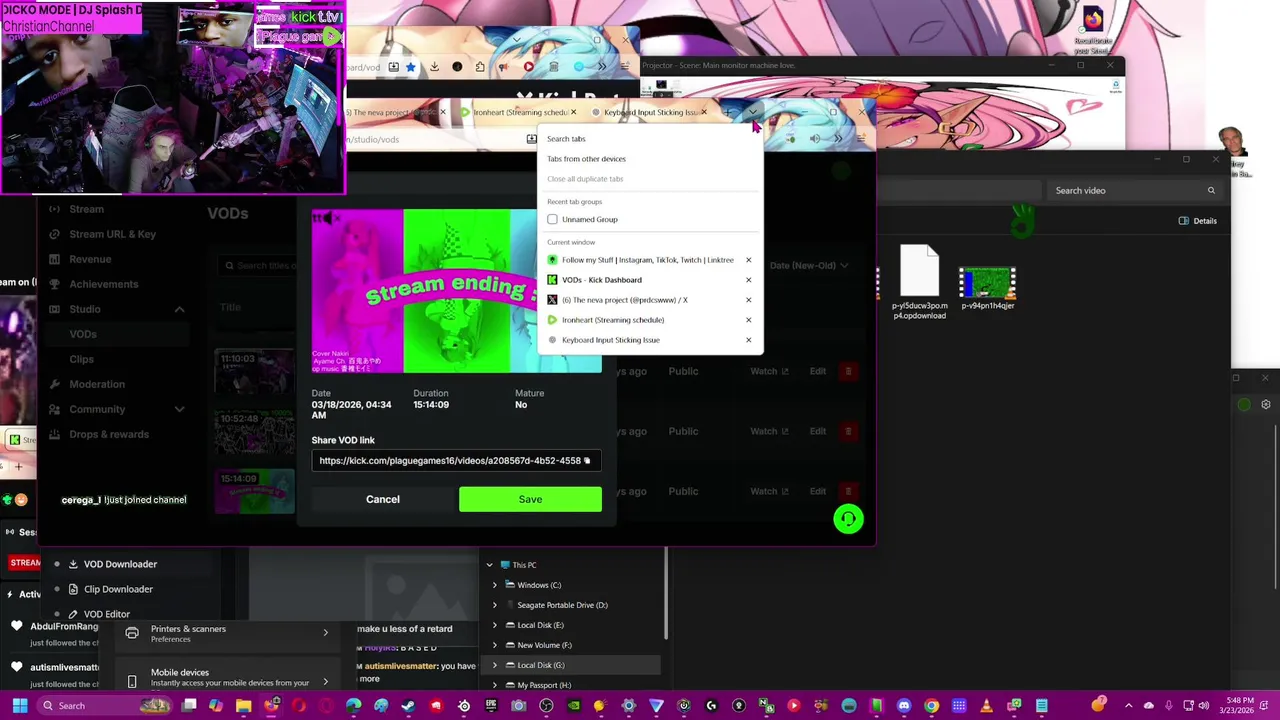
Task: Expand the Community section chevron
Action: click(x=179, y=409)
